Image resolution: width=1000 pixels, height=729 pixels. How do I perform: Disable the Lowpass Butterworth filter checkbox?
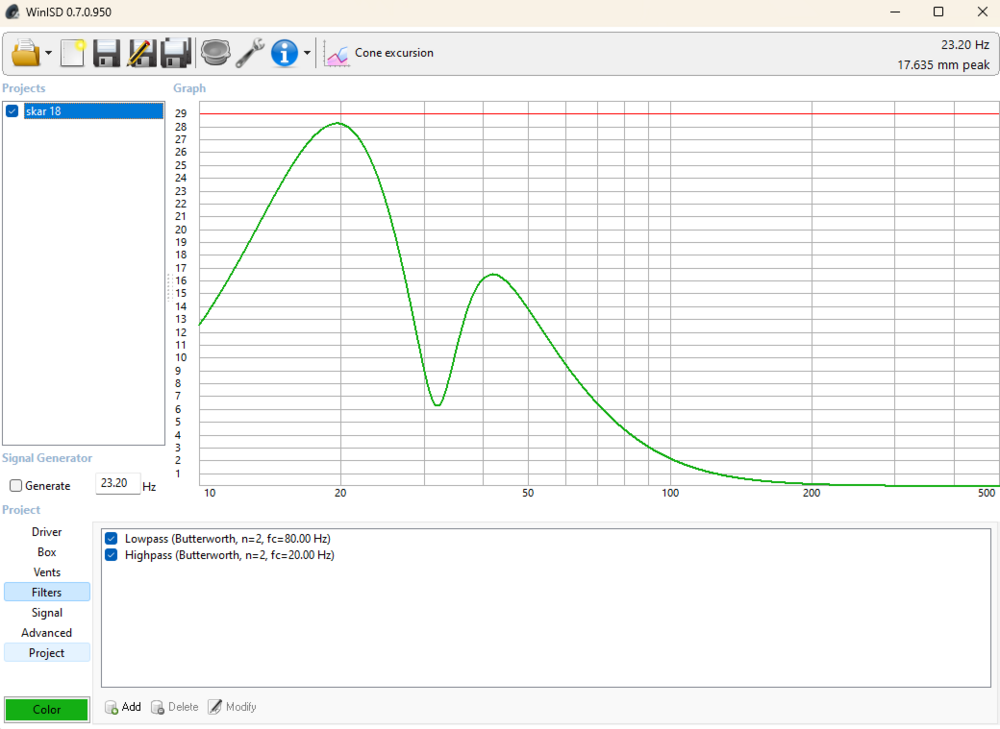111,538
